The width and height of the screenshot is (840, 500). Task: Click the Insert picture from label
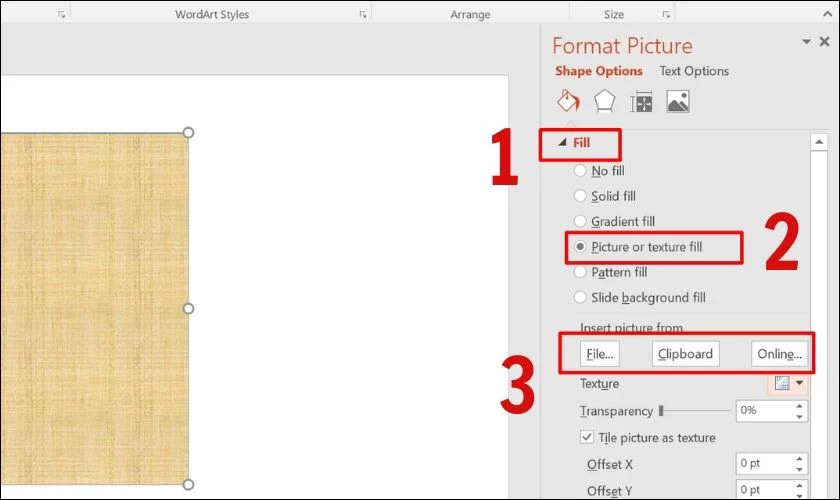tap(631, 327)
